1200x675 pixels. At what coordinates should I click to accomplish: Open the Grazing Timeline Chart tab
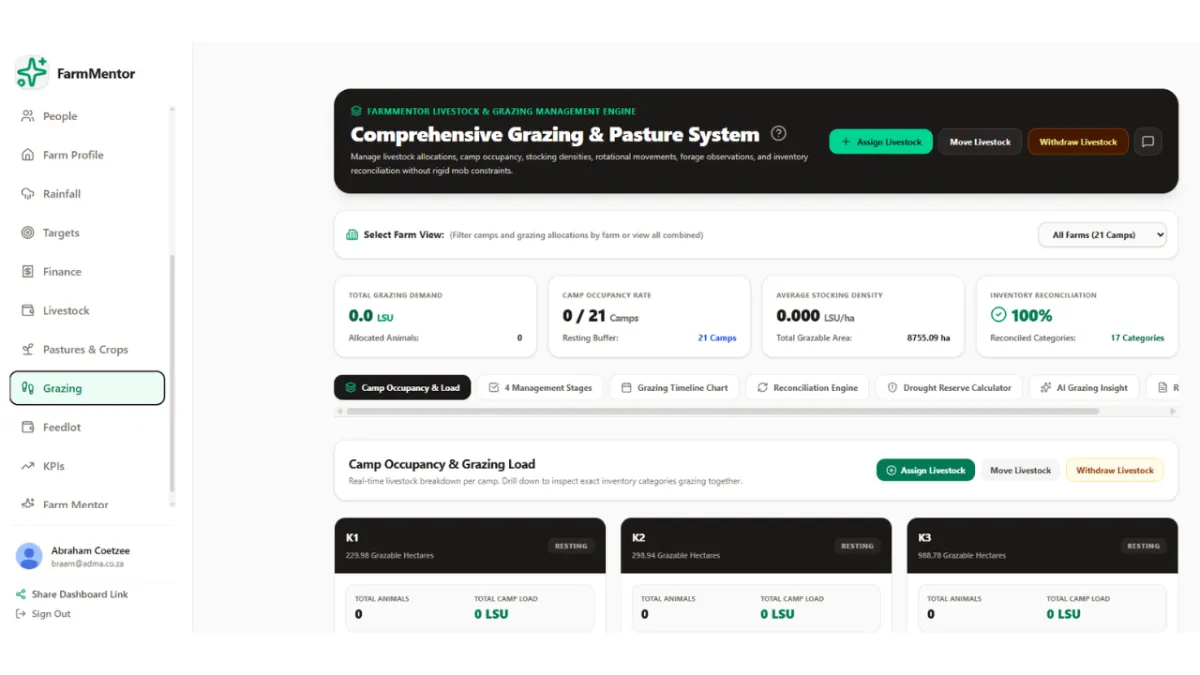click(x=675, y=388)
